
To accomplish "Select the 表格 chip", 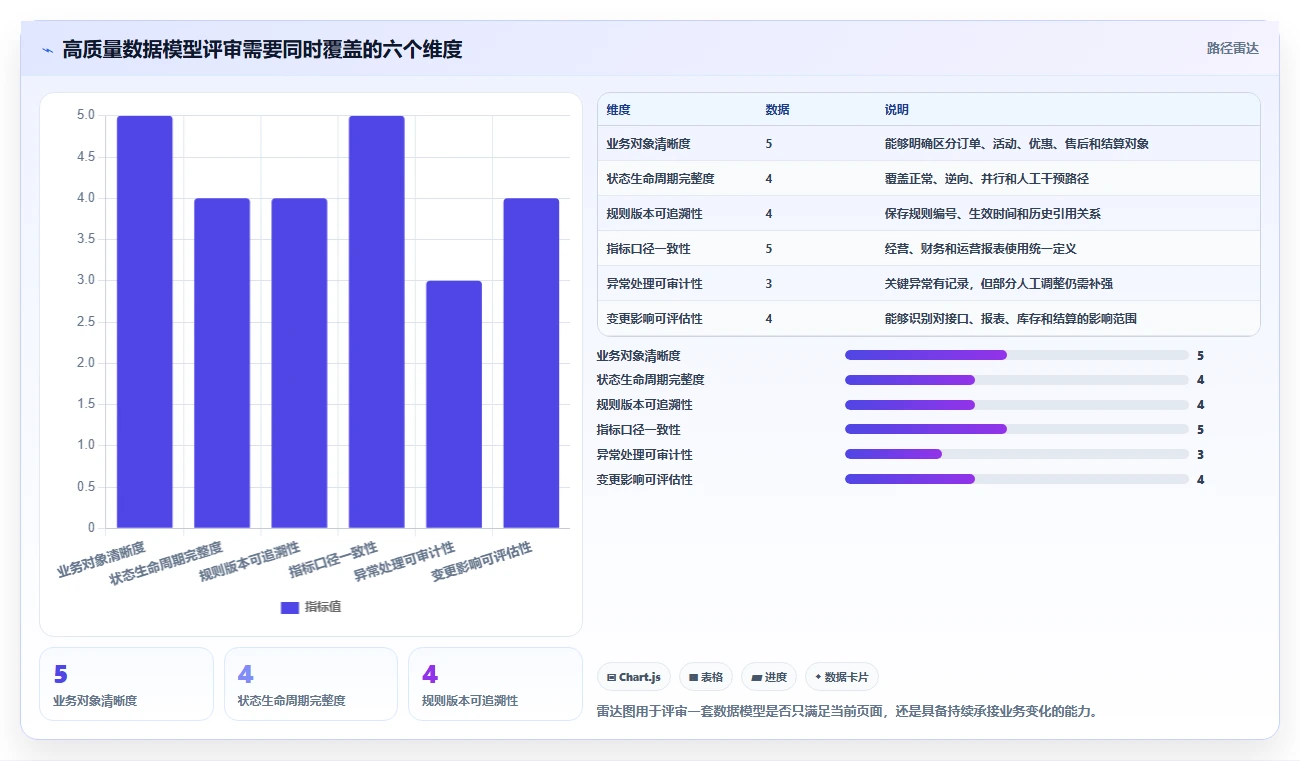I will pos(706,677).
